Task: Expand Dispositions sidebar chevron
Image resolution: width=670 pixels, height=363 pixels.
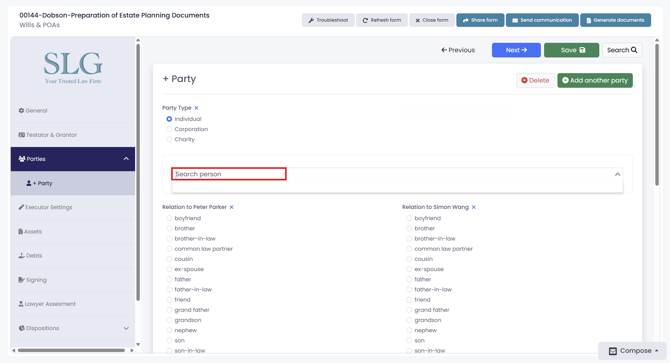Action: (126, 328)
